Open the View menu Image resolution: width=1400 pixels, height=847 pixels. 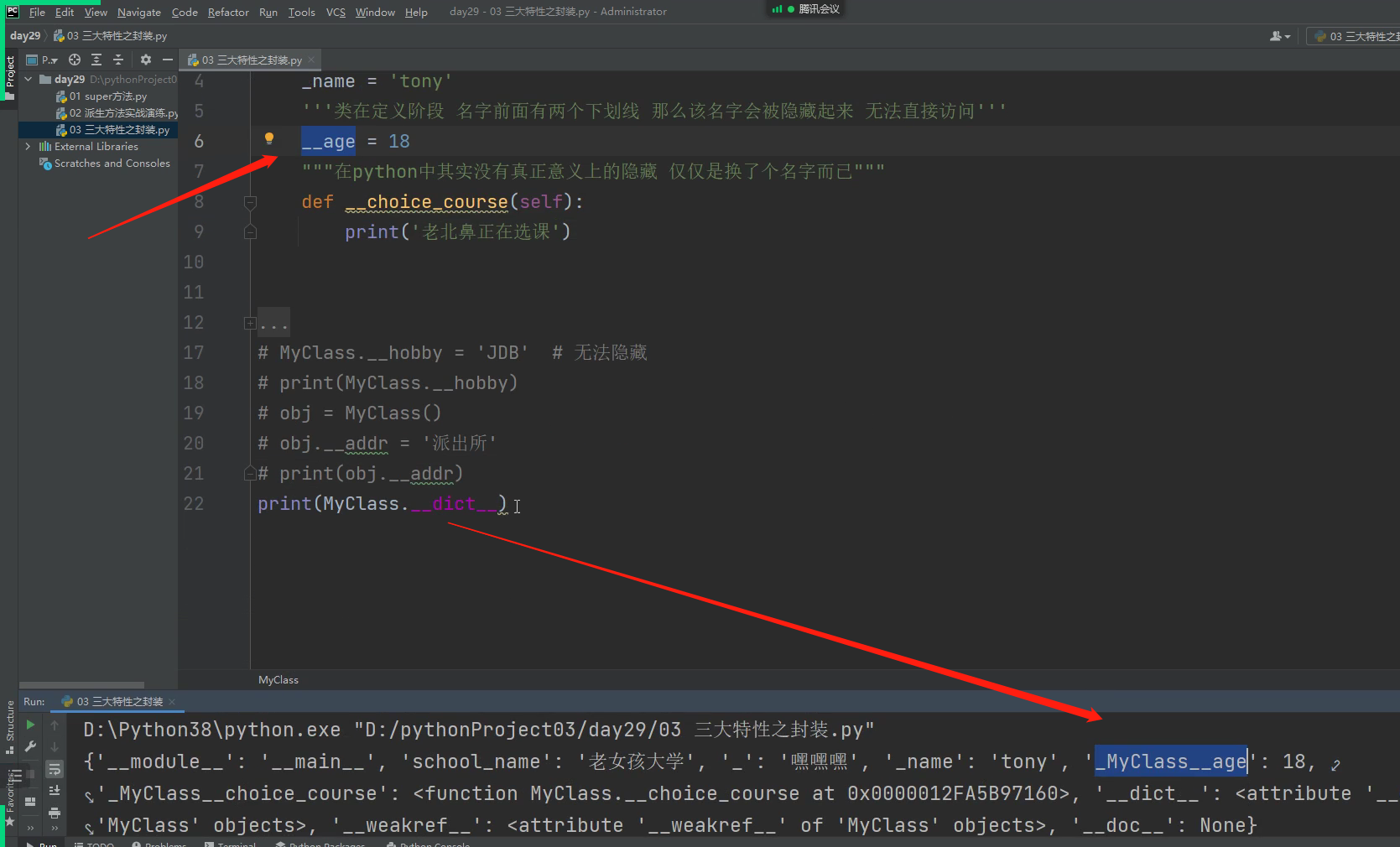(x=96, y=12)
